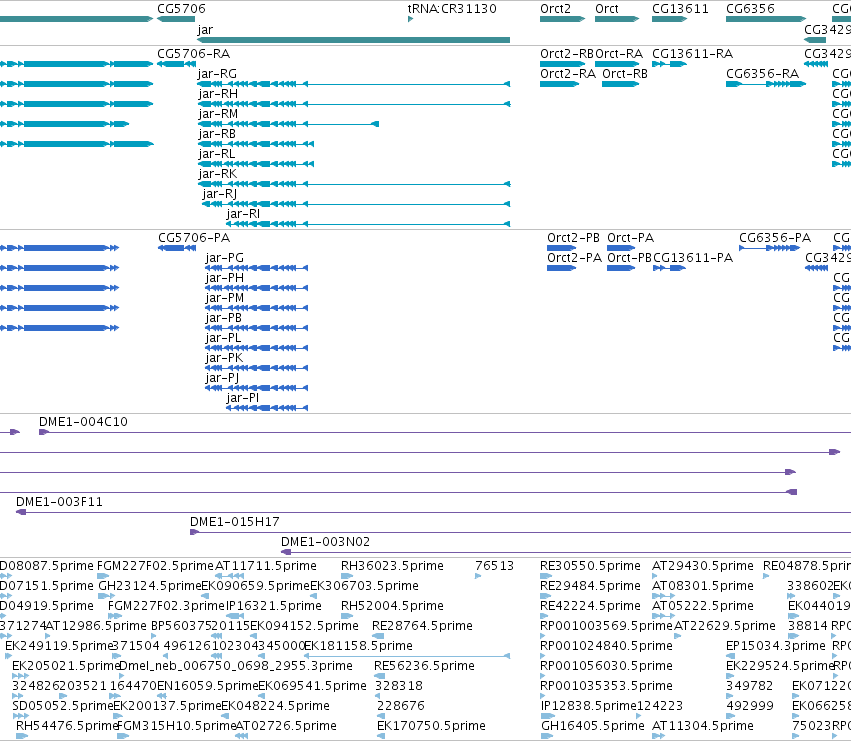Screen dimensions: 851x741
Task: Select the Orct-RA transcript label
Action: (619, 54)
